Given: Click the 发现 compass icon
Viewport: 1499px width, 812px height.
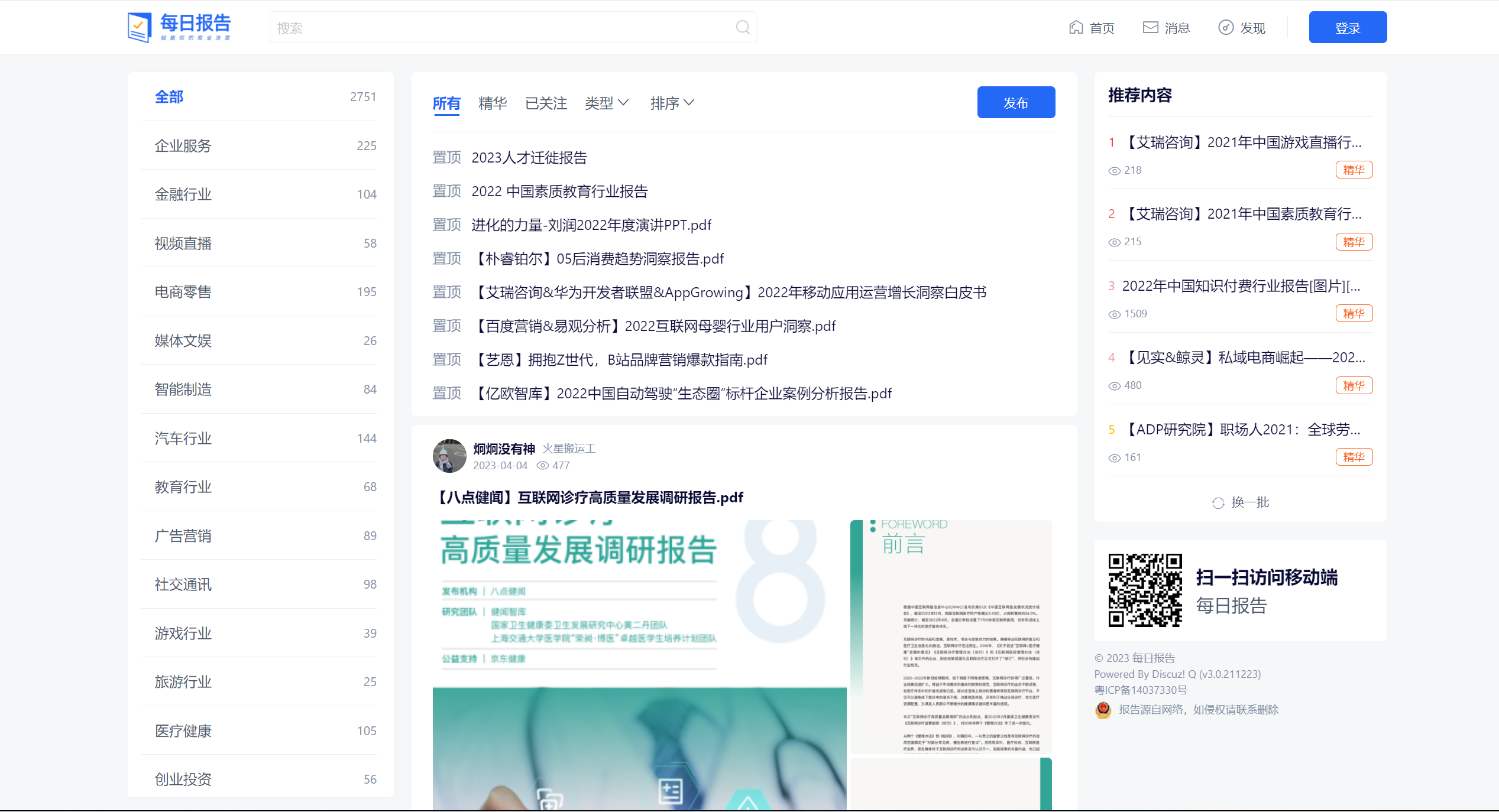Looking at the screenshot, I should [1226, 27].
